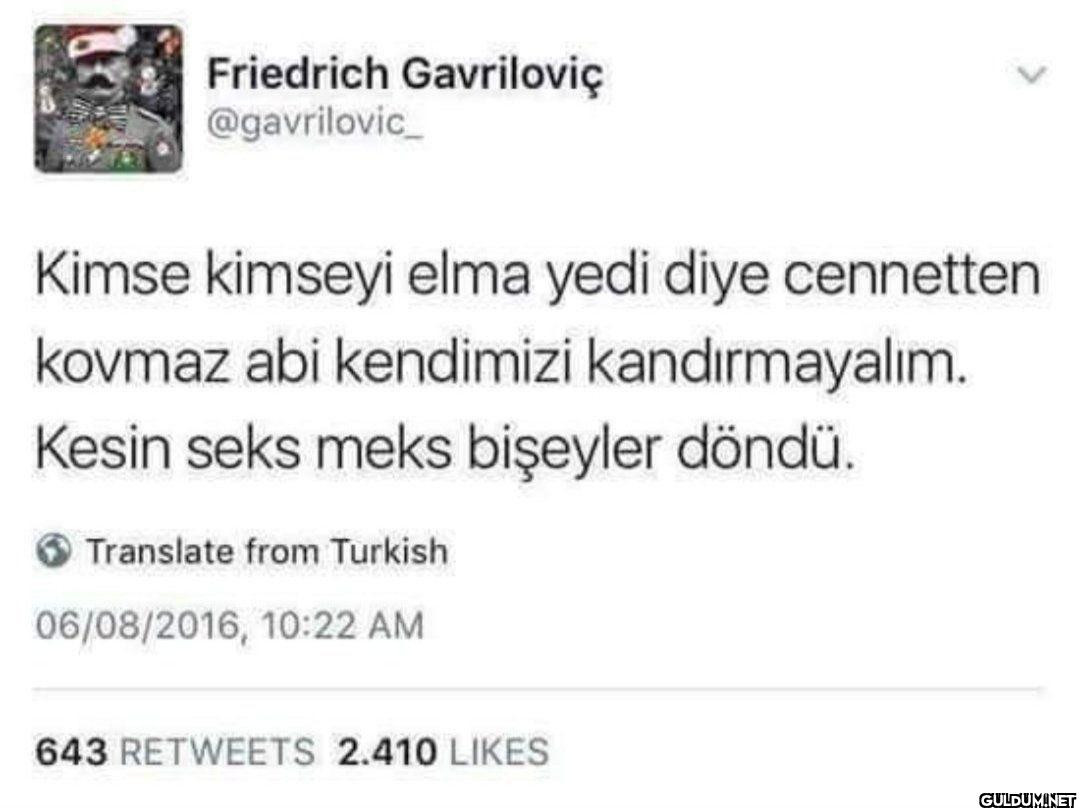This screenshot has height=808, width=1080.
Task: View the 643 retweets count
Action: tap(71, 750)
